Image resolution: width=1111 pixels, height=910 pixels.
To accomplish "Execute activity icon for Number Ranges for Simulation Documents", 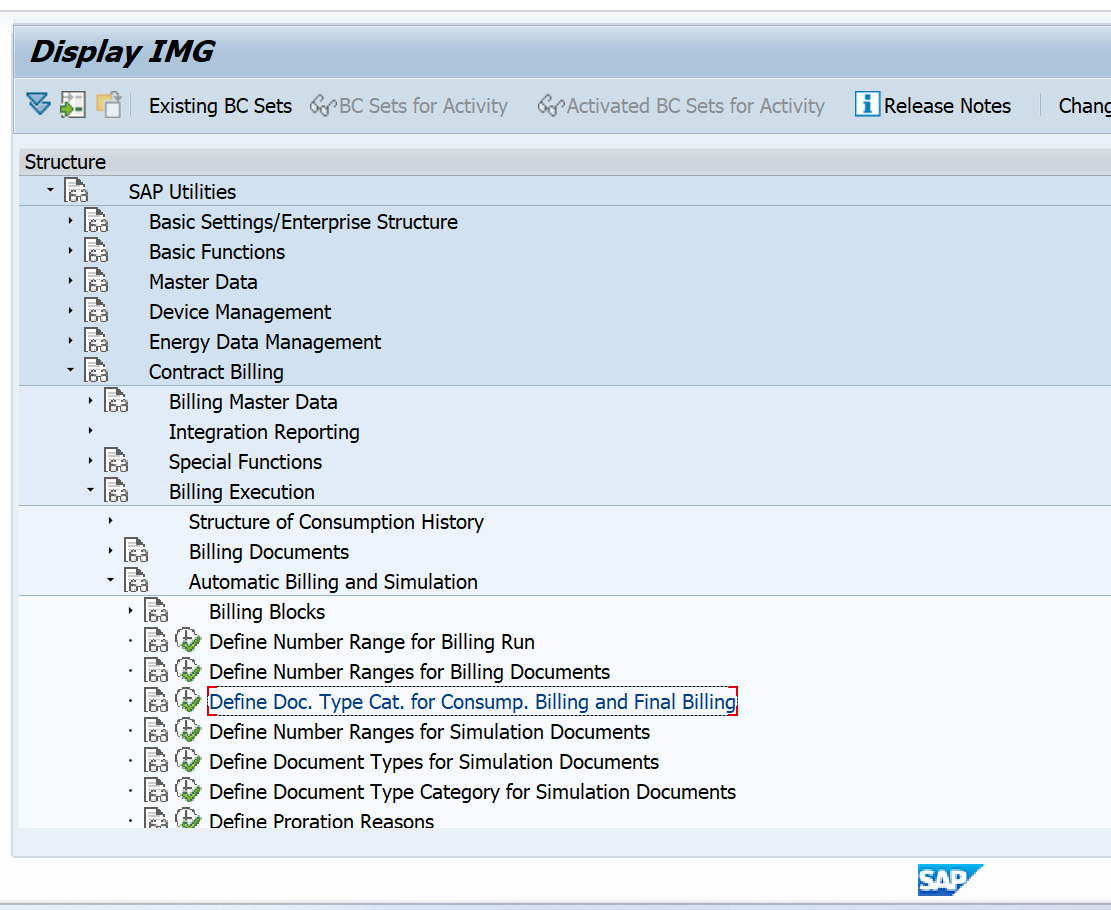I will (x=188, y=731).
